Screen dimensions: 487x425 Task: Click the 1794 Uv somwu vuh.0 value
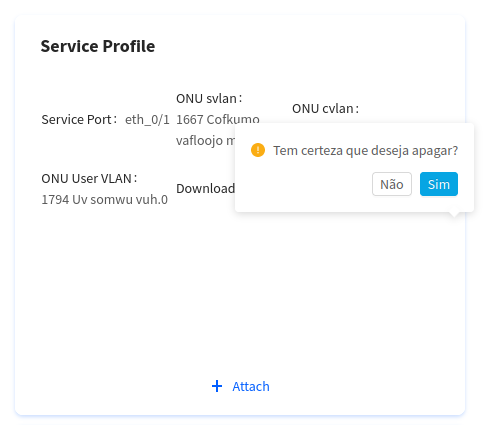click(x=104, y=199)
